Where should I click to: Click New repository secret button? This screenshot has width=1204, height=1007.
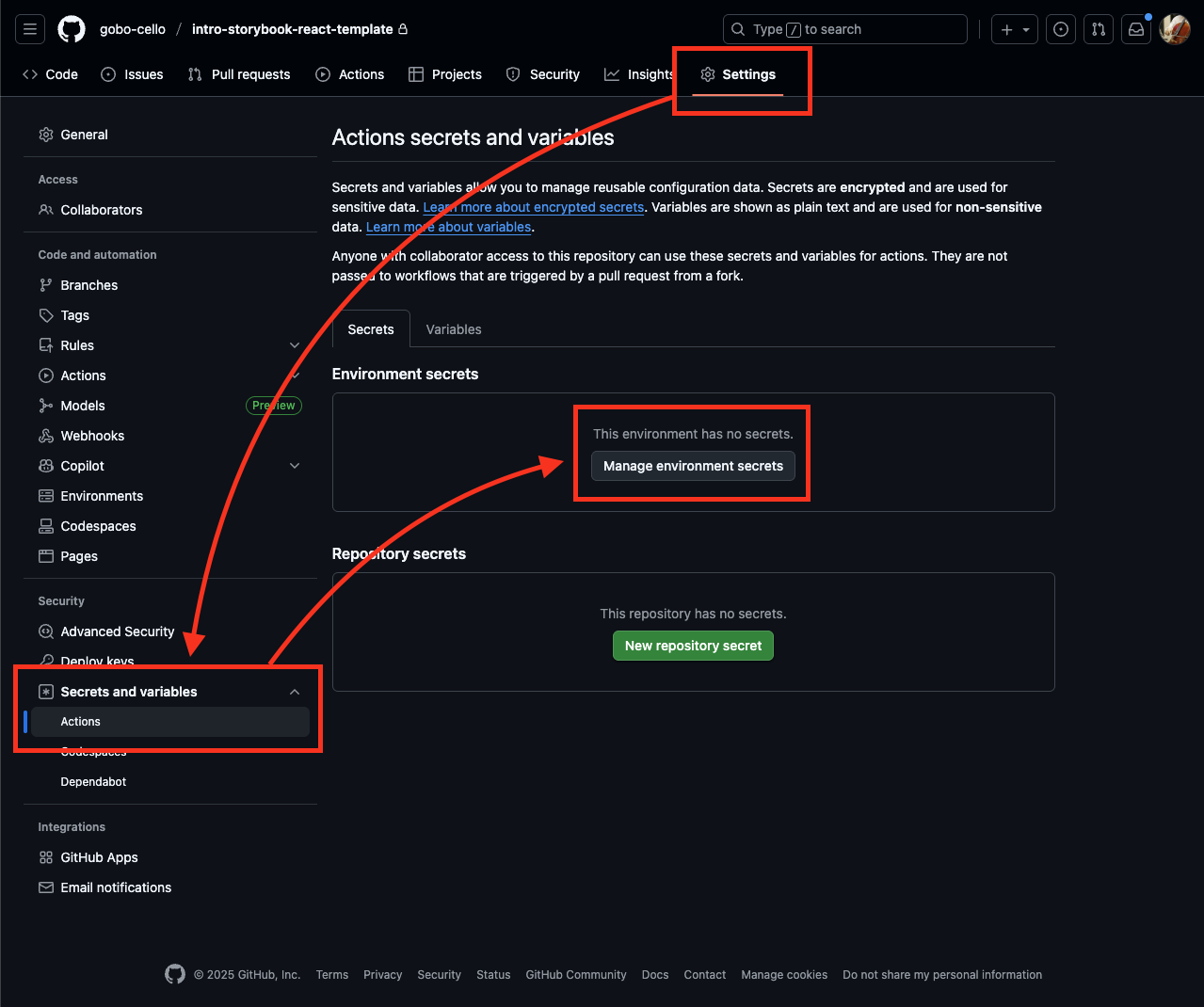(693, 646)
